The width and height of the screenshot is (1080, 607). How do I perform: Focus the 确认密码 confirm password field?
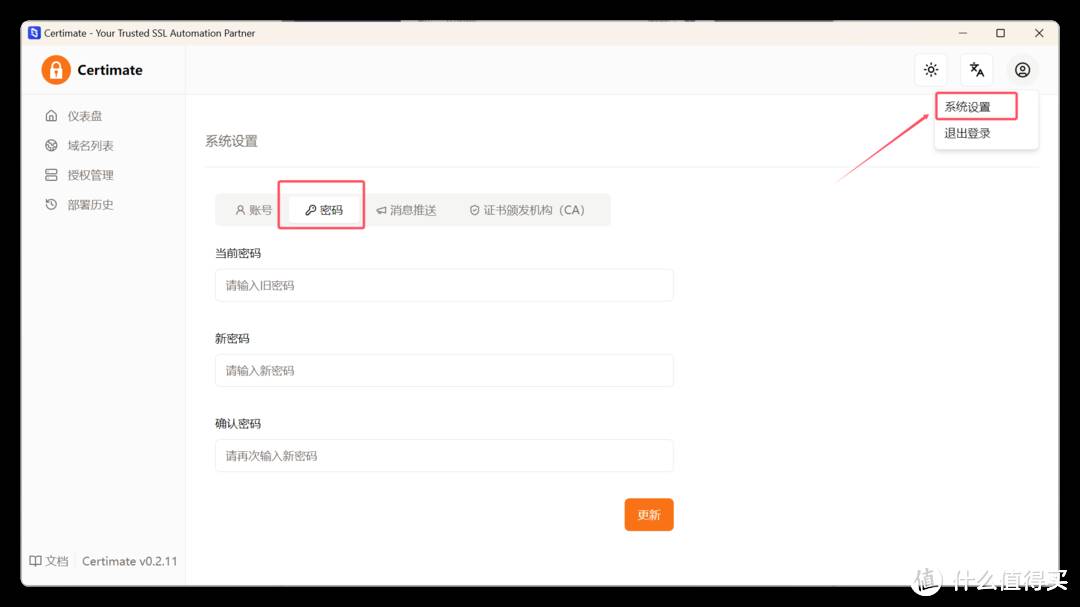click(444, 455)
